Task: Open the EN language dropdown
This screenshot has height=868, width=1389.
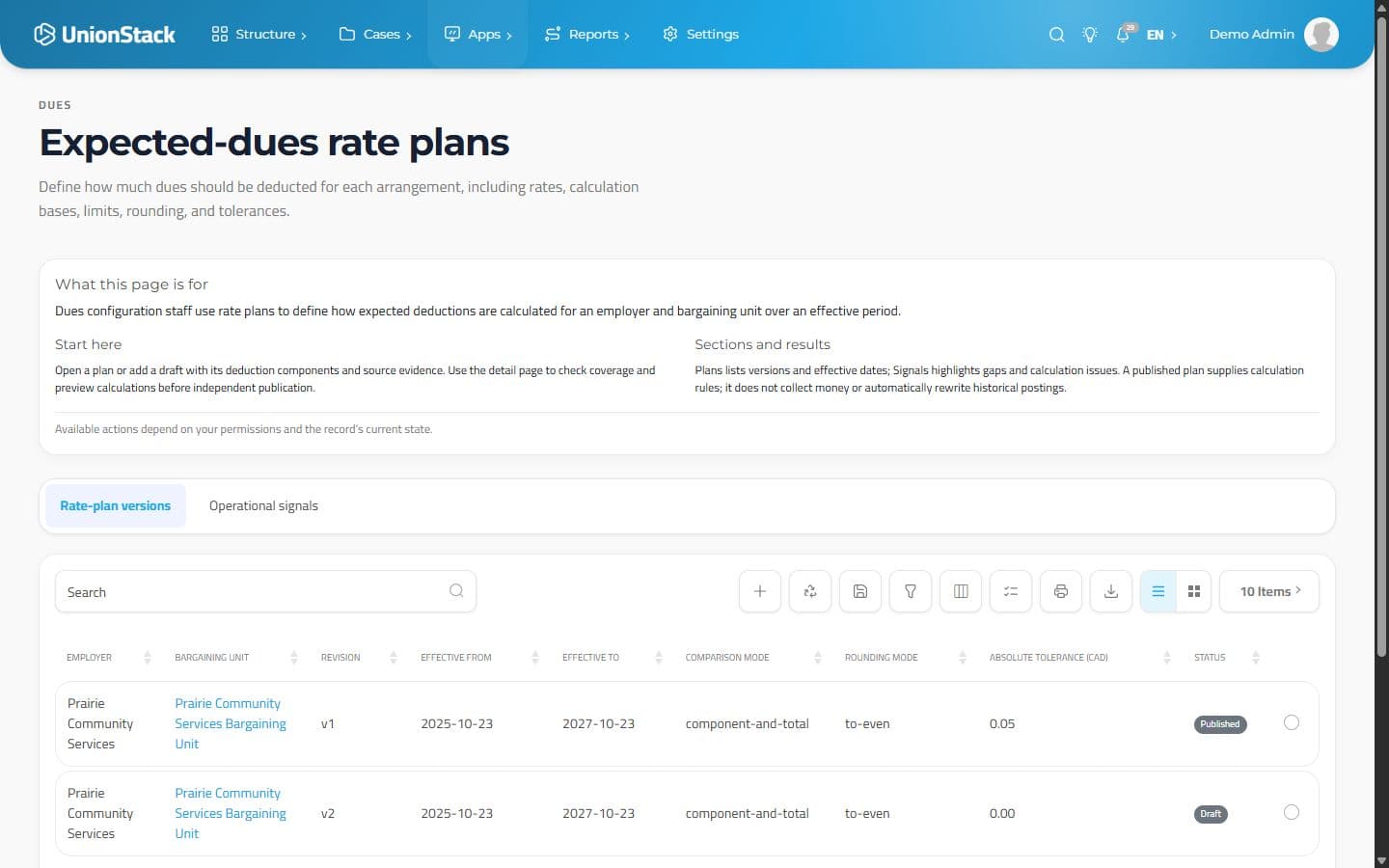Action: coord(1161,35)
